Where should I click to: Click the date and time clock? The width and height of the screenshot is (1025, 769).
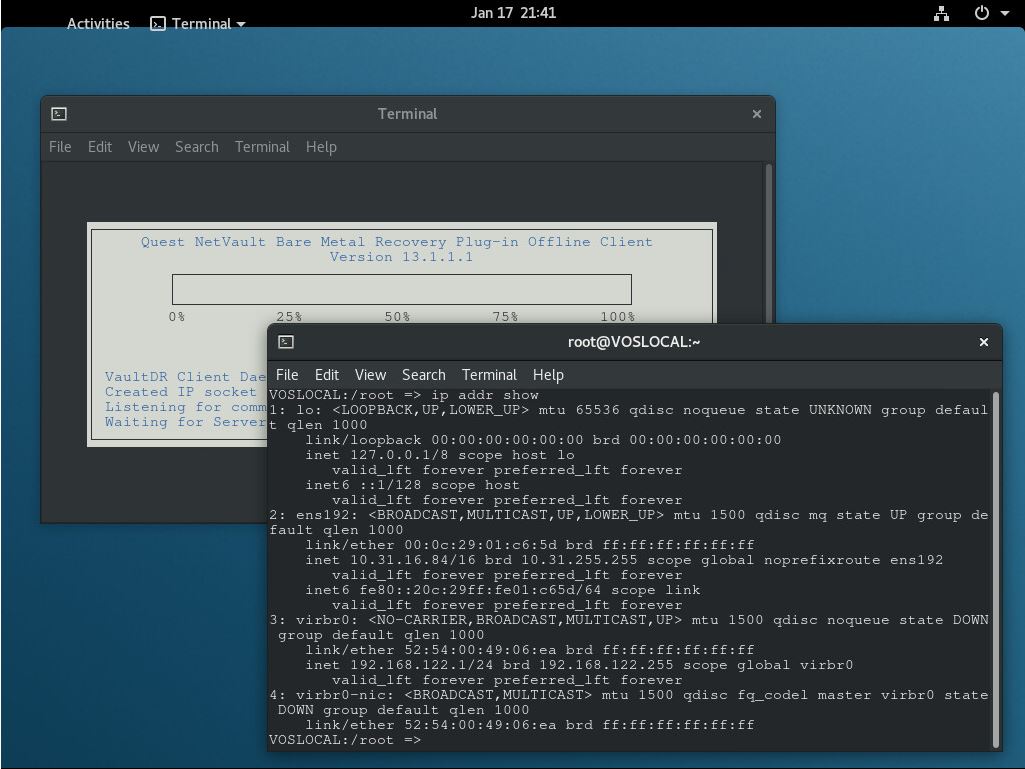click(513, 12)
